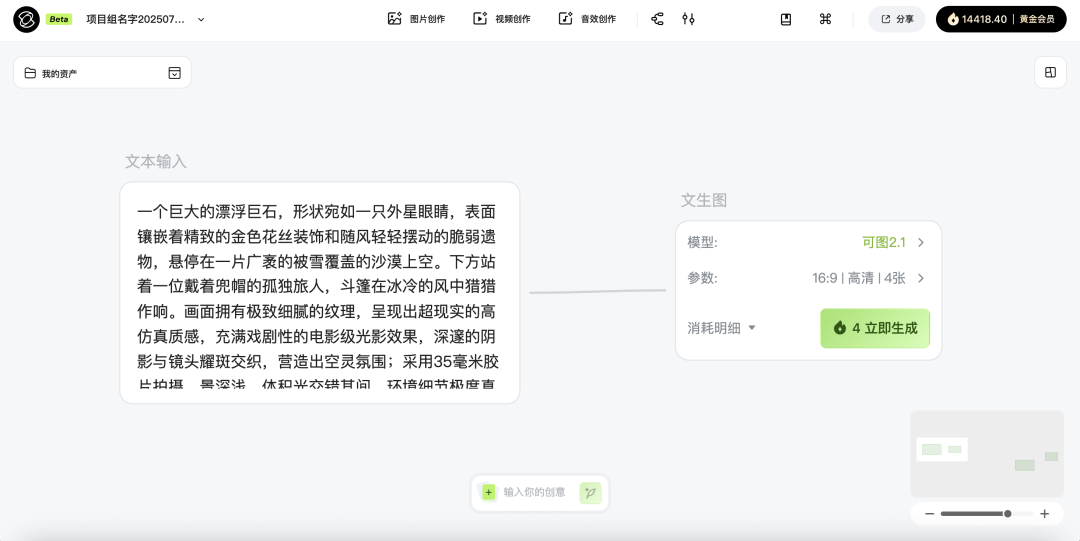Click the Beta badge label

(x=59, y=19)
